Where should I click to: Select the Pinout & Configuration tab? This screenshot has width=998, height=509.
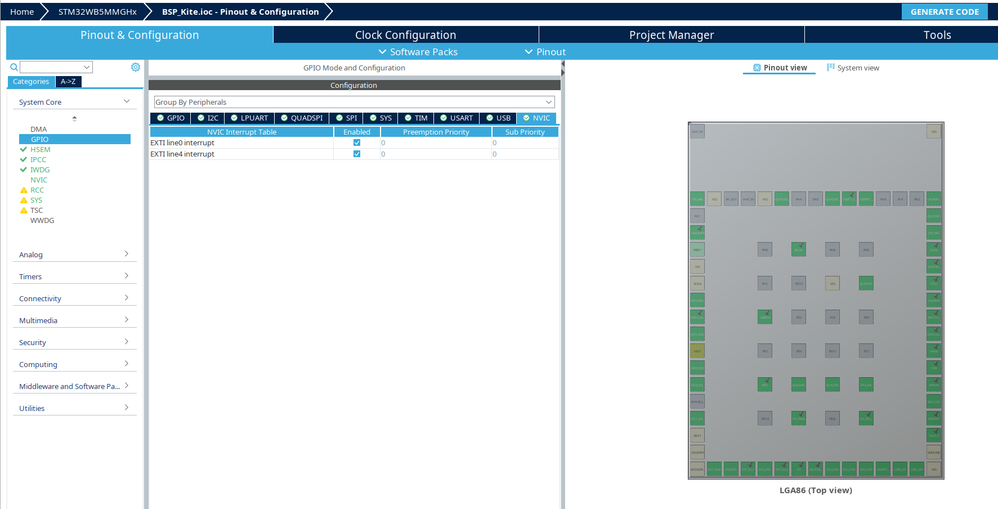click(x=139, y=35)
